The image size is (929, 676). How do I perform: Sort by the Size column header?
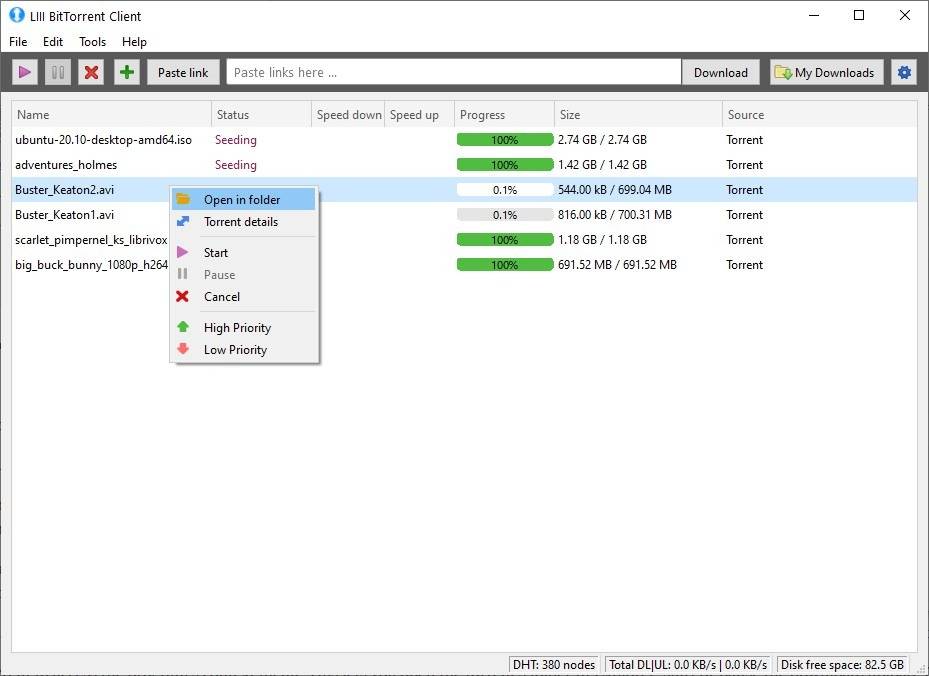pos(638,114)
